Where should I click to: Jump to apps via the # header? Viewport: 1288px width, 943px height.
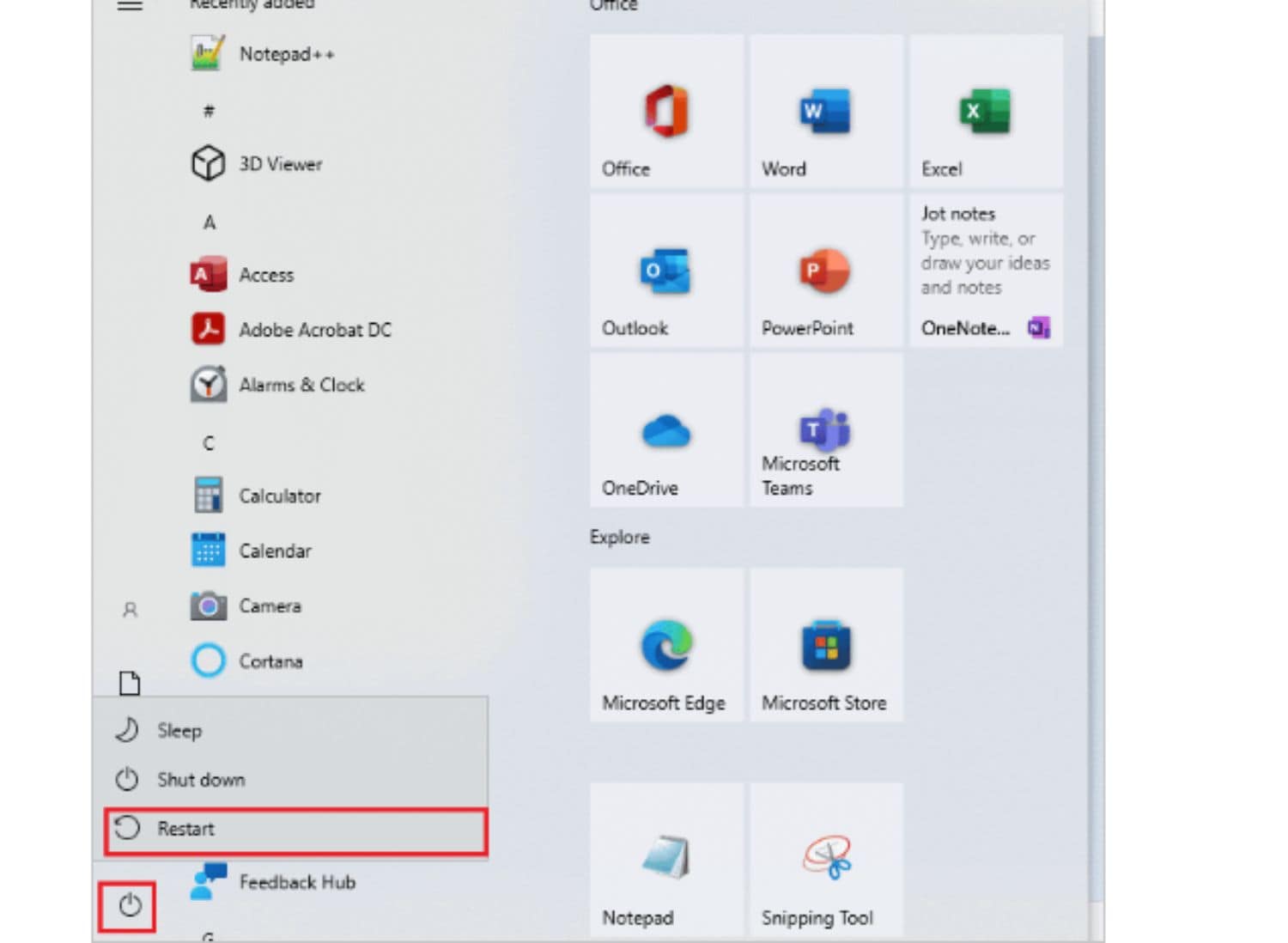[x=209, y=111]
